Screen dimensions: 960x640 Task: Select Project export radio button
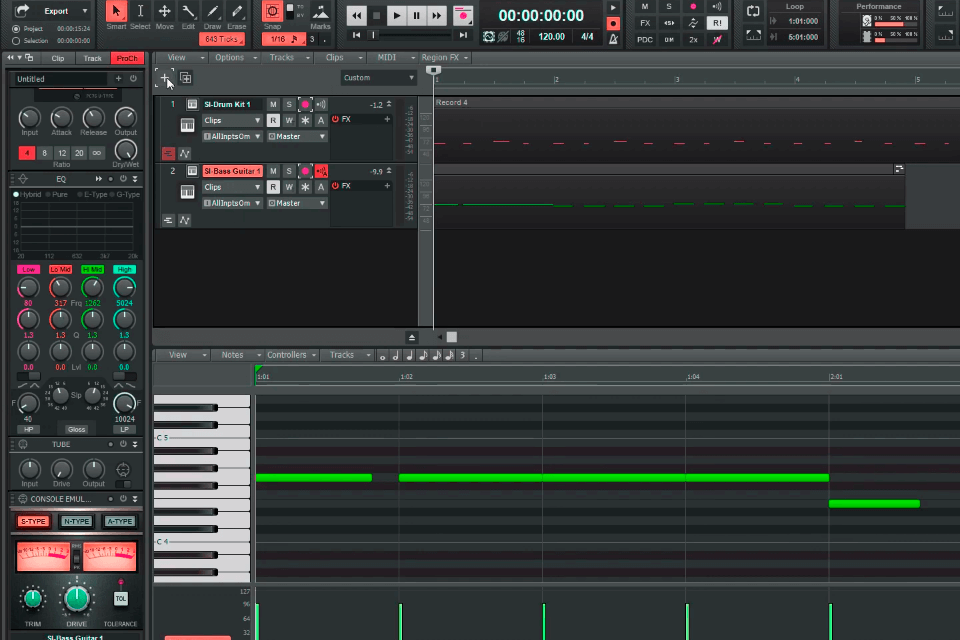pos(16,29)
